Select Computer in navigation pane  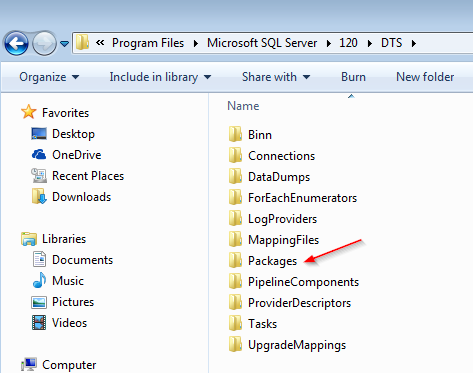(69, 365)
